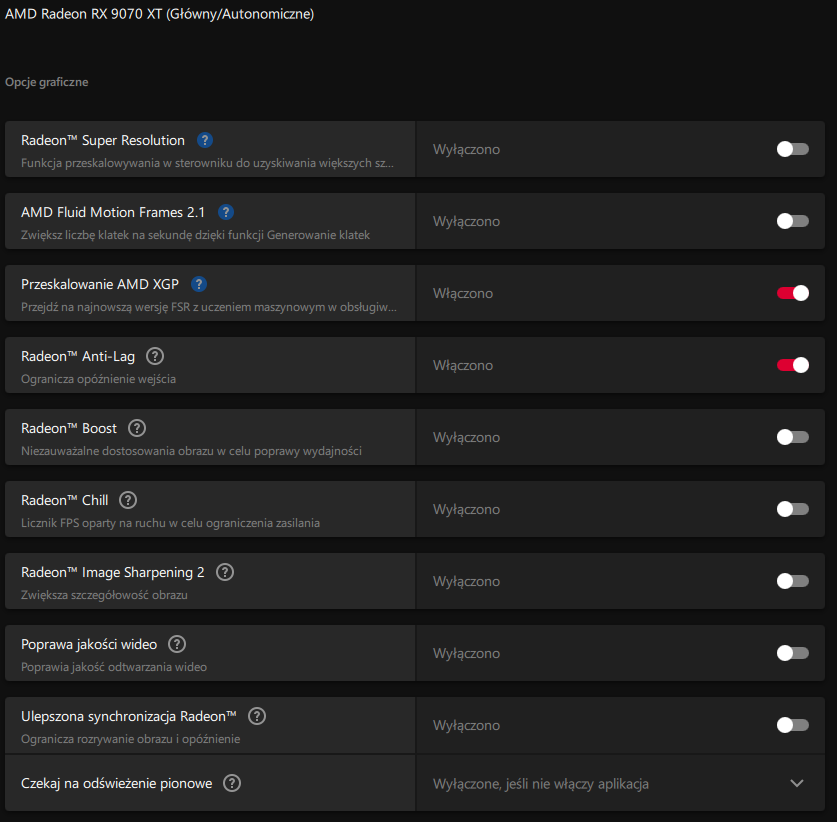Click info icon next to Przeskalowanie AMD XGP

[199, 284]
